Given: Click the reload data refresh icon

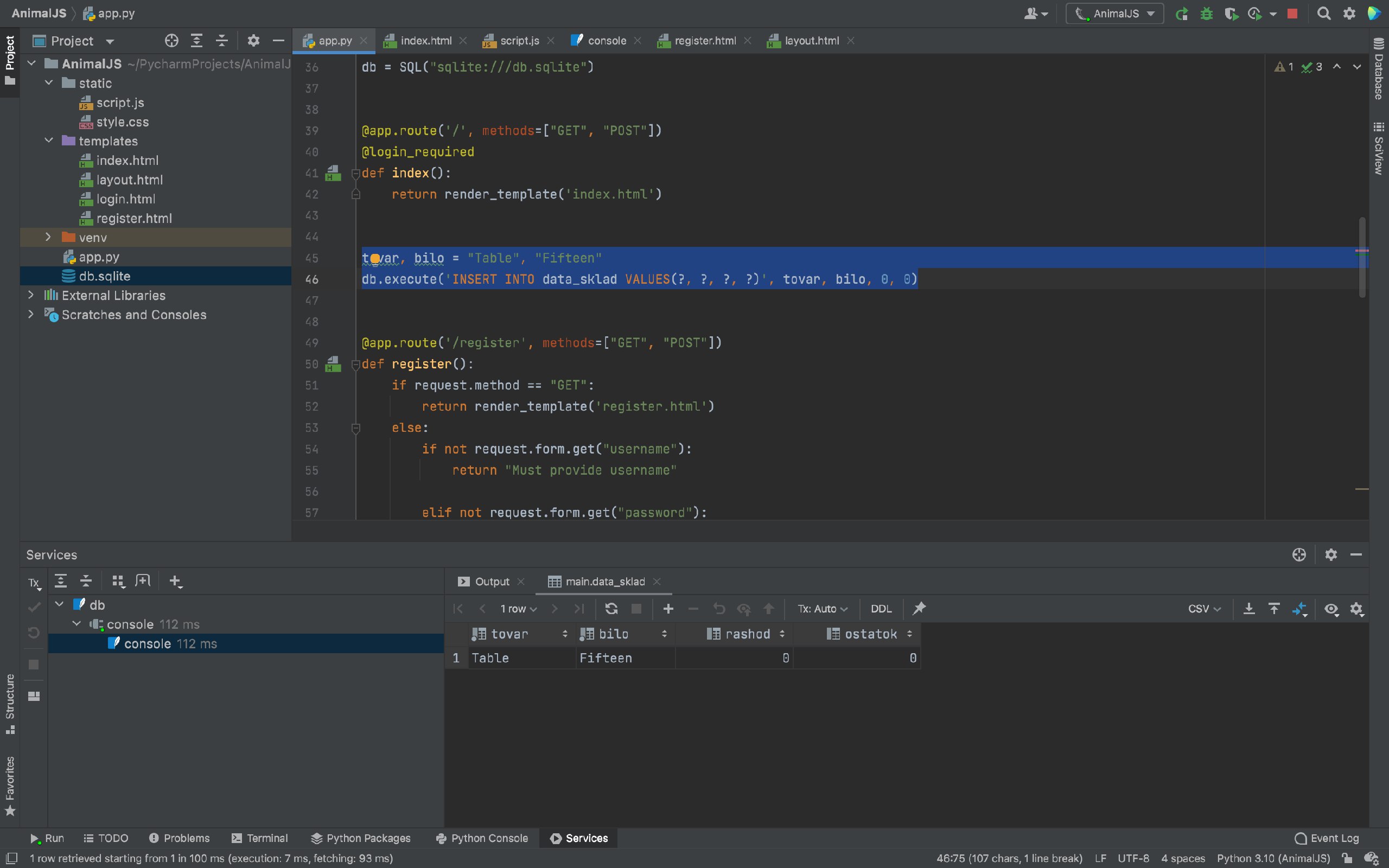Looking at the screenshot, I should pos(611,609).
